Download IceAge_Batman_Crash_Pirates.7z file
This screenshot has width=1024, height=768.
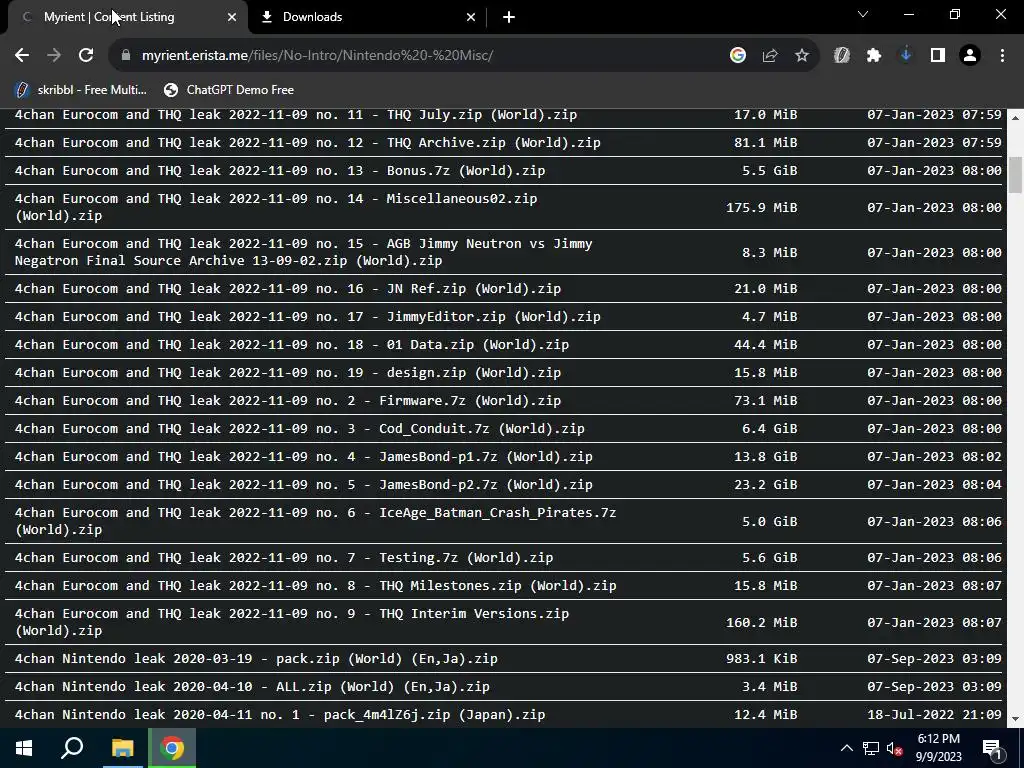coord(315,521)
